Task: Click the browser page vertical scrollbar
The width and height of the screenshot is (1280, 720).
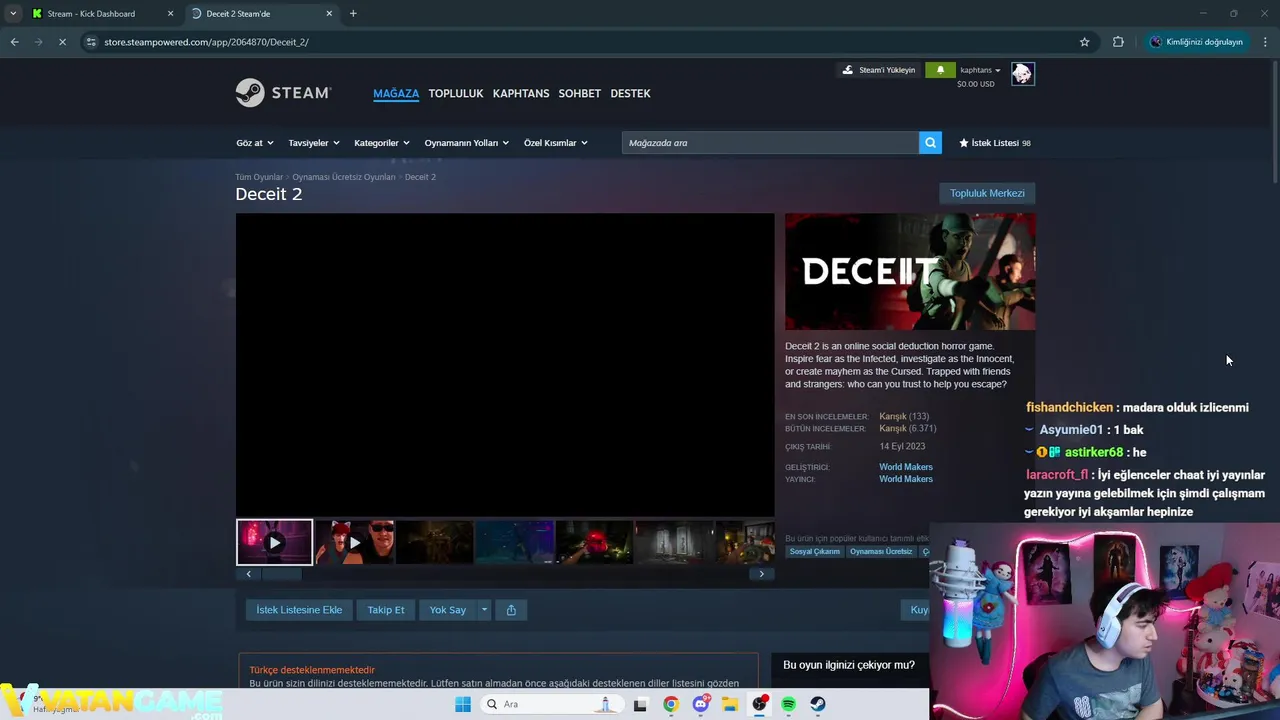Action: pos(1275,120)
